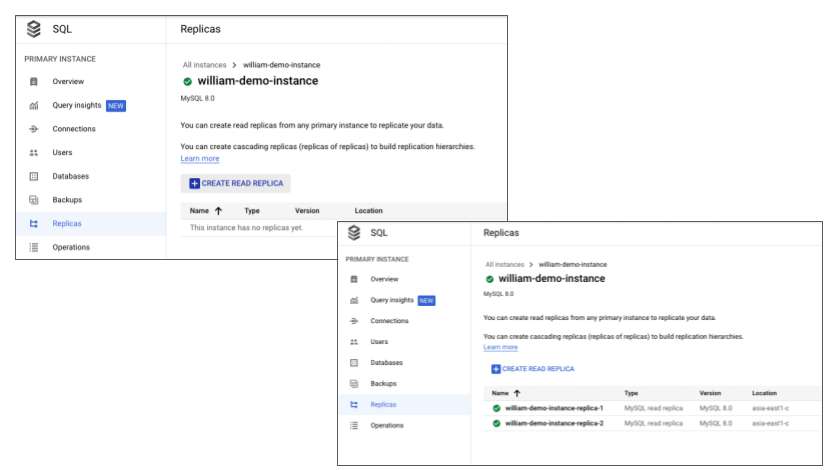Click CREATE READ REPLICA in the upper window
This screenshot has height=470, width=830.
pyautogui.click(x=236, y=183)
